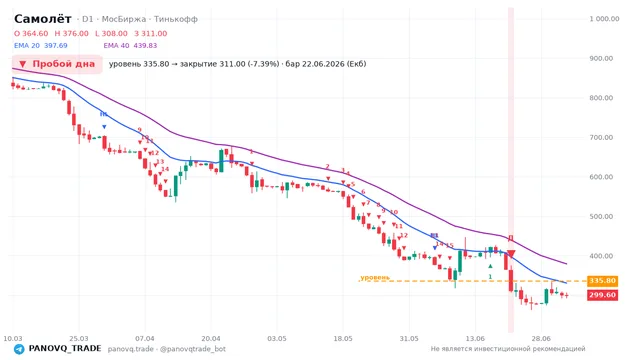This screenshot has width=640, height=360.
Task: Click the 13.06 date axis label
Action: tap(475, 339)
